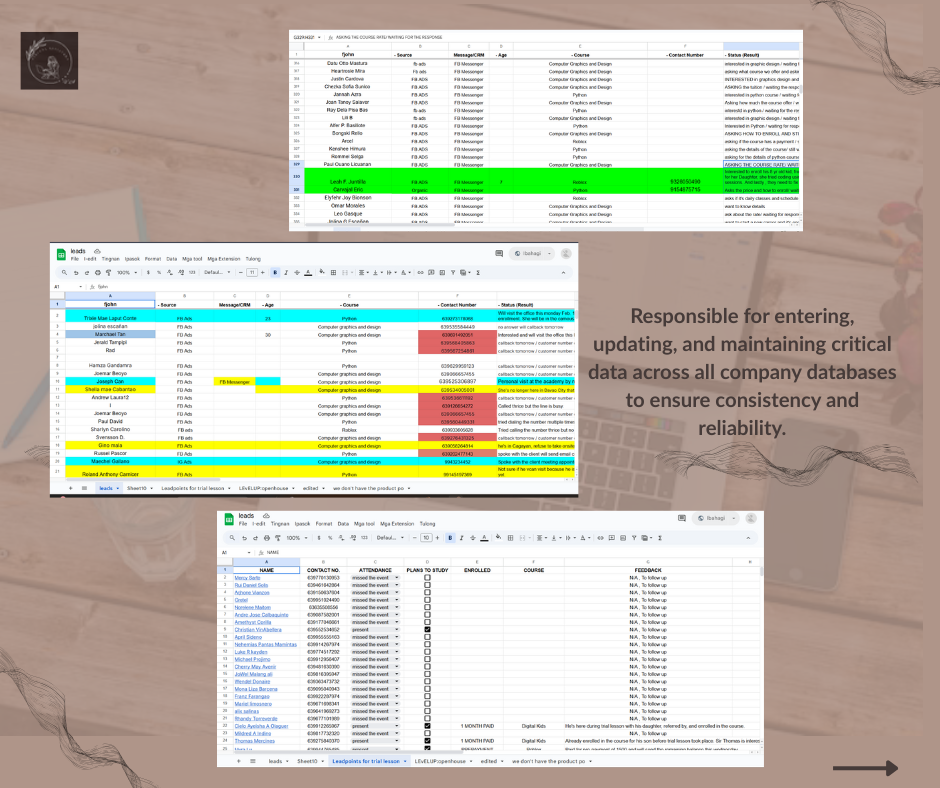Click account avatar in bottom spreadsheet

pyautogui.click(x=751, y=518)
